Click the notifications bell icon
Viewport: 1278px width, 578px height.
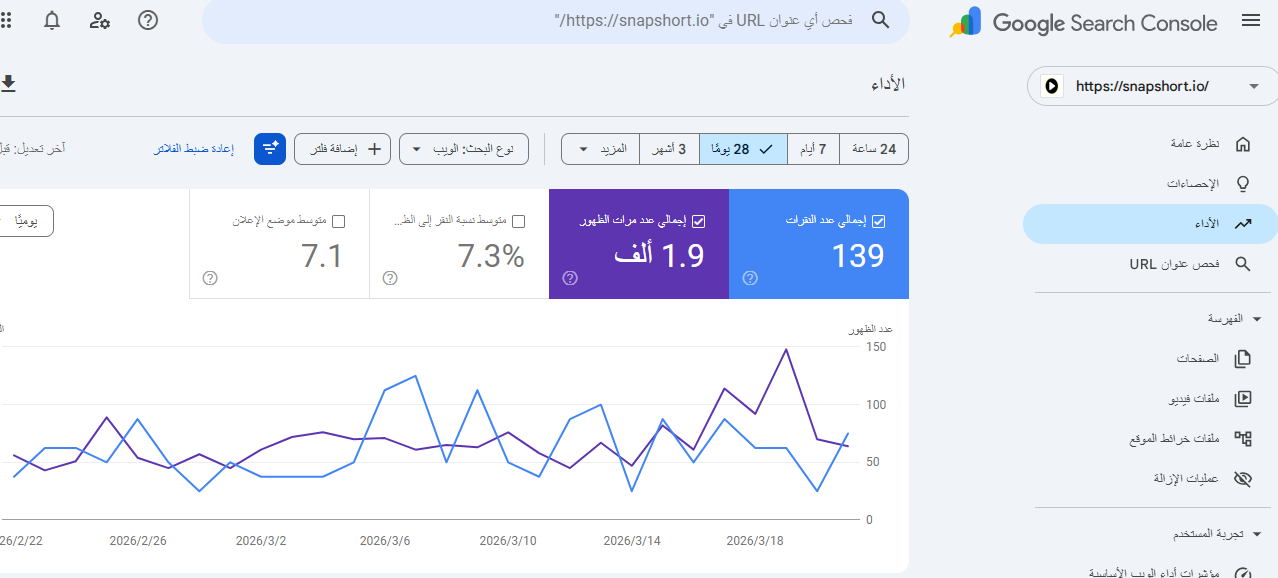pyautogui.click(x=52, y=20)
